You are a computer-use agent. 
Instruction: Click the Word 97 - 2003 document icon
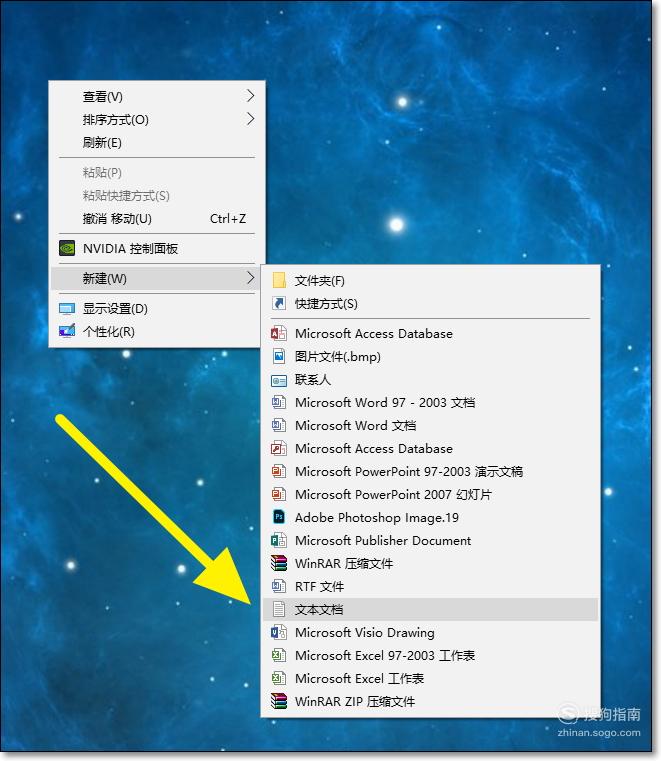point(279,402)
